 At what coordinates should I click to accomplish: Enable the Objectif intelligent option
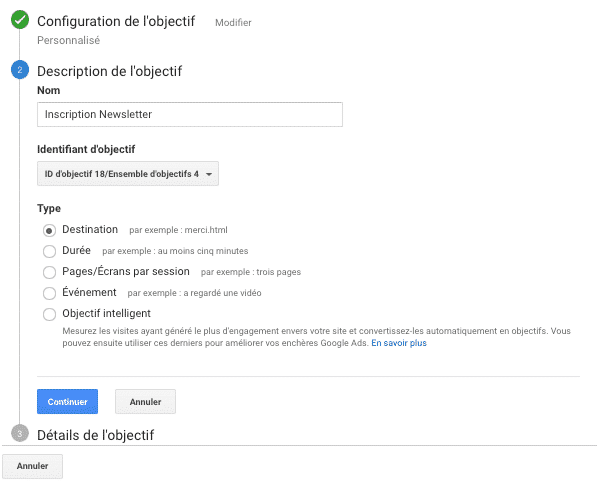(50, 314)
